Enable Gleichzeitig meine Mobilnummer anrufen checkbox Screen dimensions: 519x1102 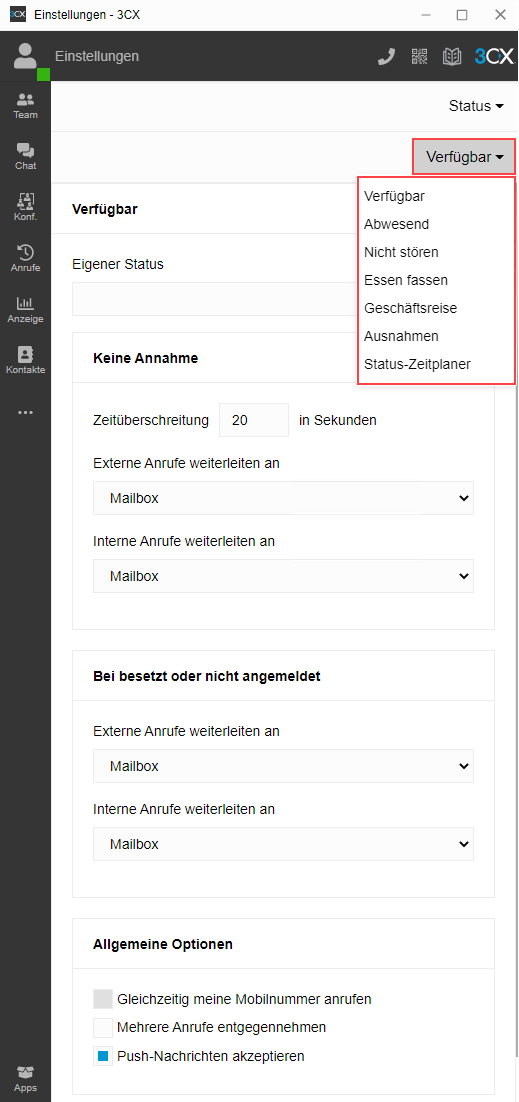(x=103, y=999)
